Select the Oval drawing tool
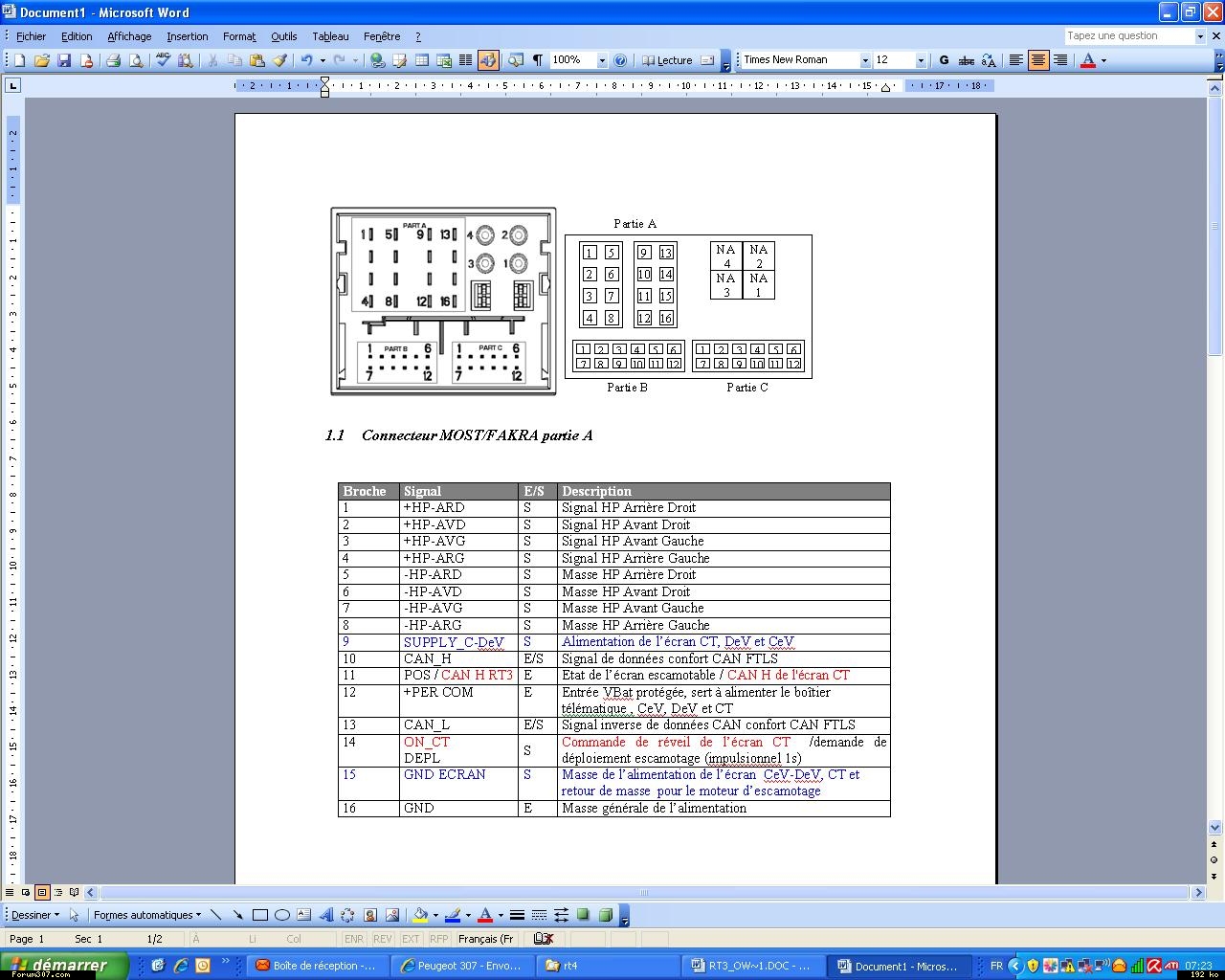The height and width of the screenshot is (980, 1225). (281, 915)
